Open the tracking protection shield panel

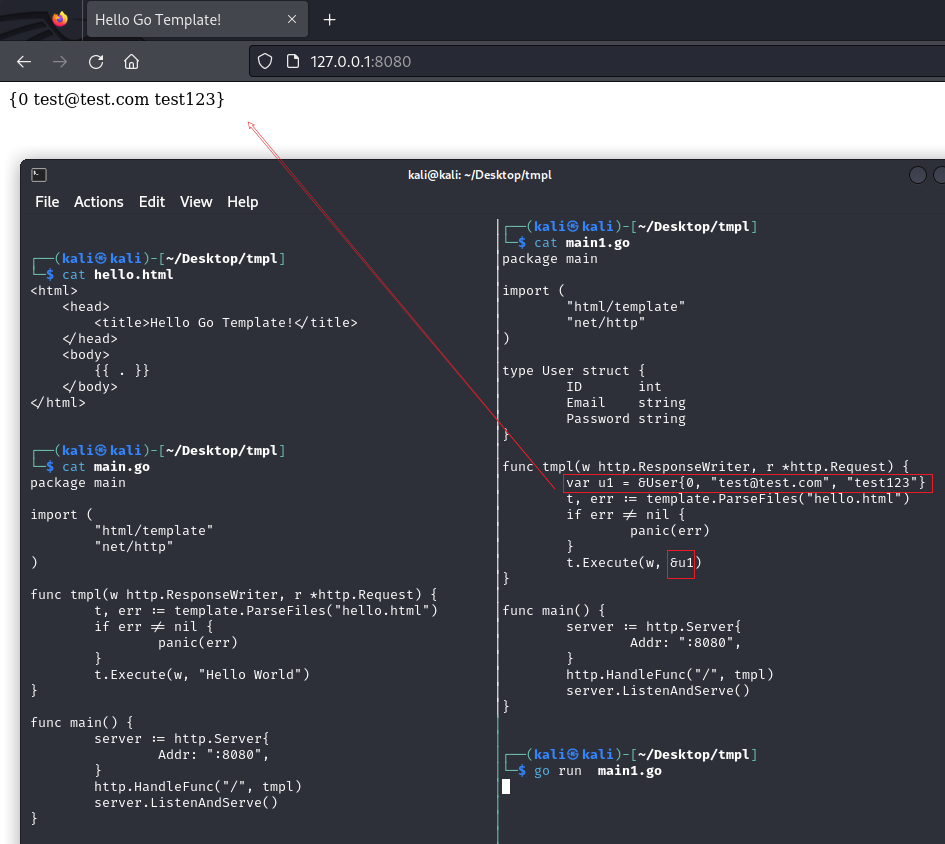point(265,61)
